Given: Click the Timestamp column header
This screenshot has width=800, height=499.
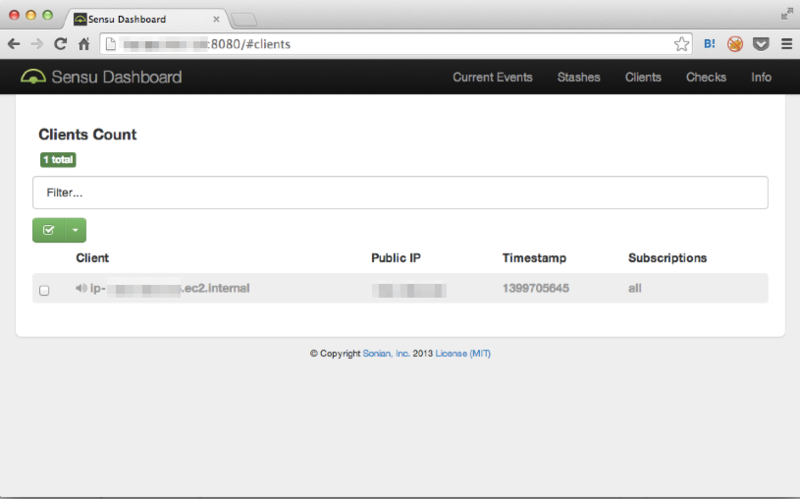Looking at the screenshot, I should tap(534, 258).
